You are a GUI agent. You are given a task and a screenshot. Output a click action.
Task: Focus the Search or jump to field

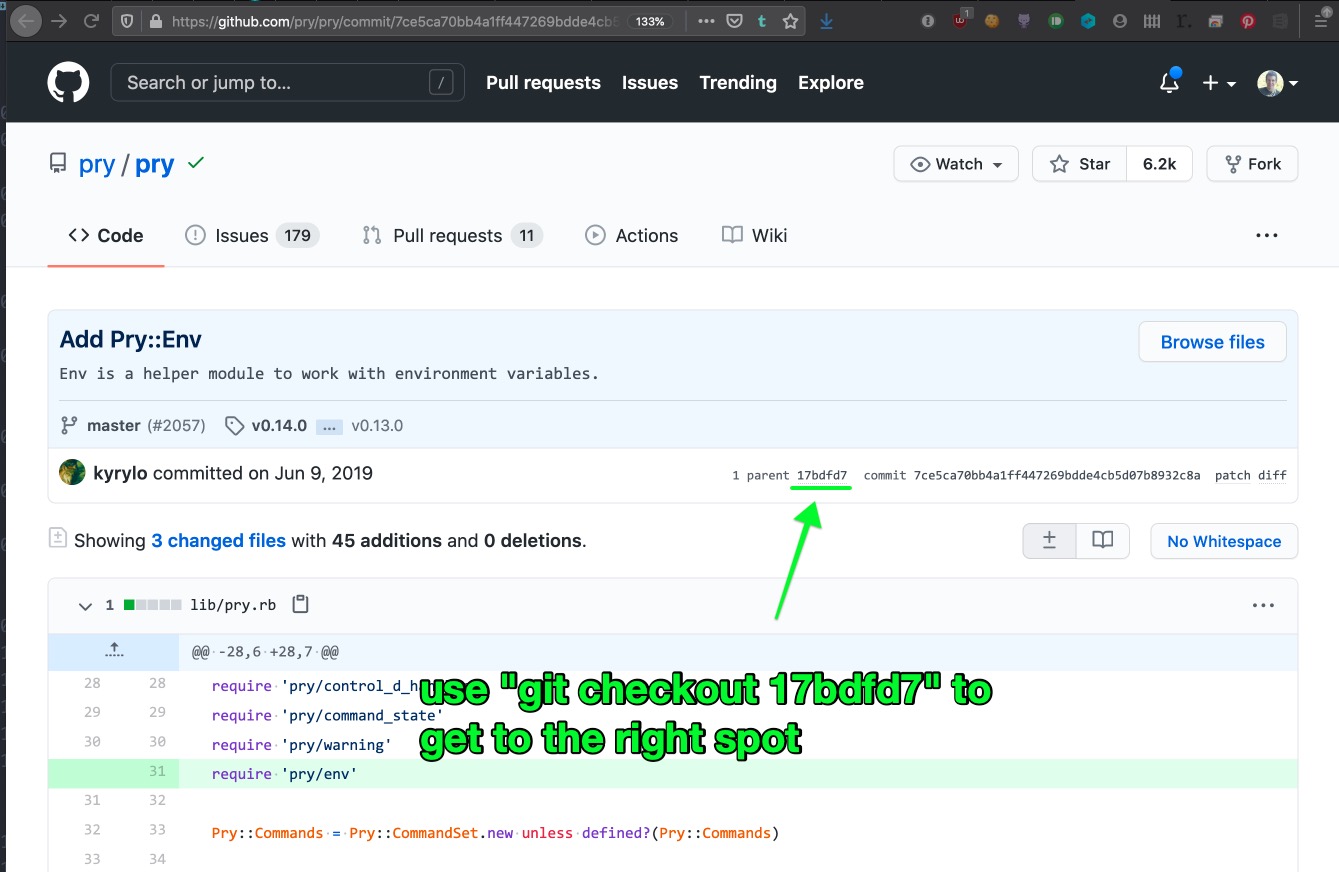(287, 82)
